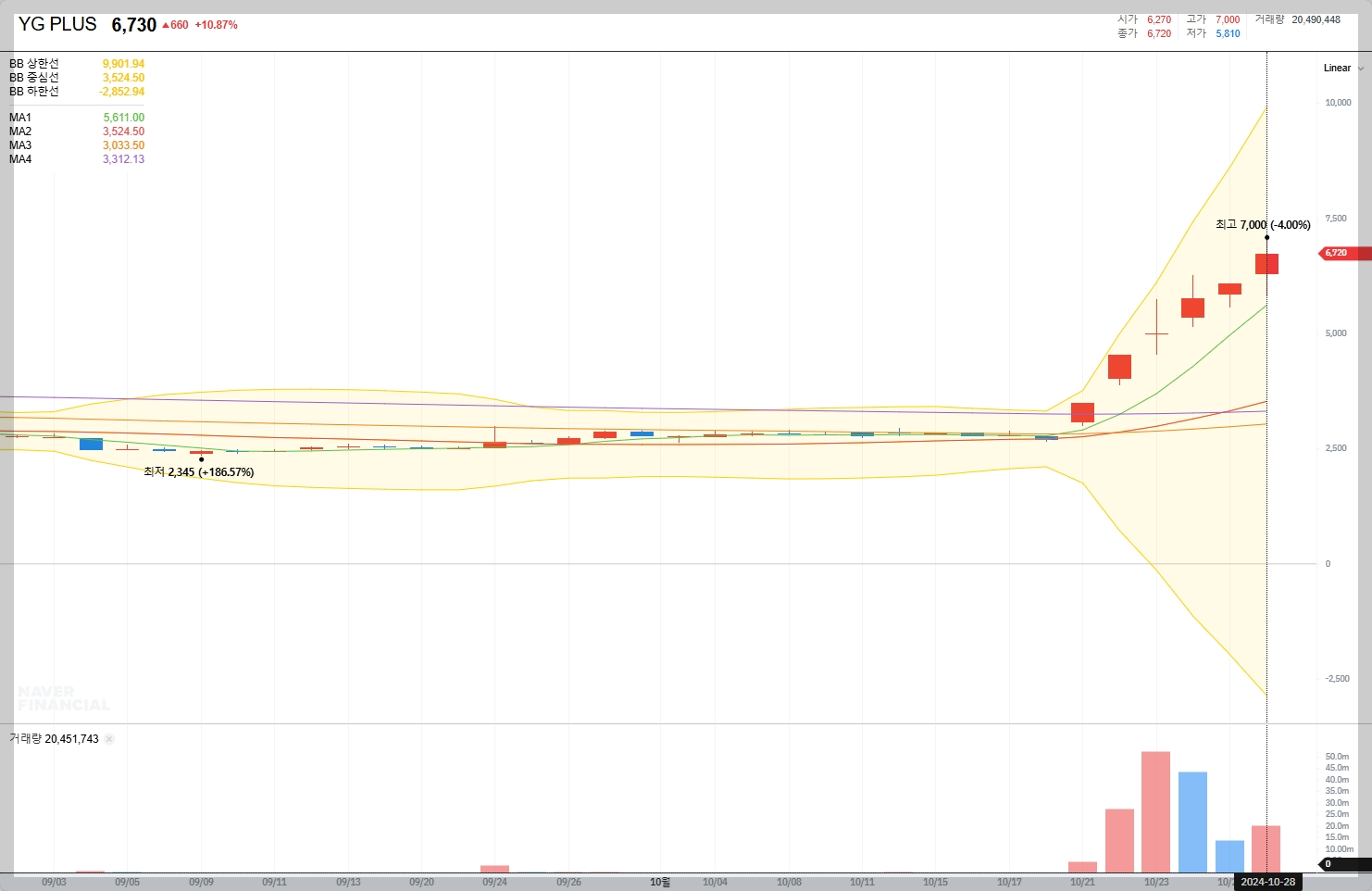Click the 고가 7,000 high price
The image size is (1372, 891).
[x=1213, y=19]
